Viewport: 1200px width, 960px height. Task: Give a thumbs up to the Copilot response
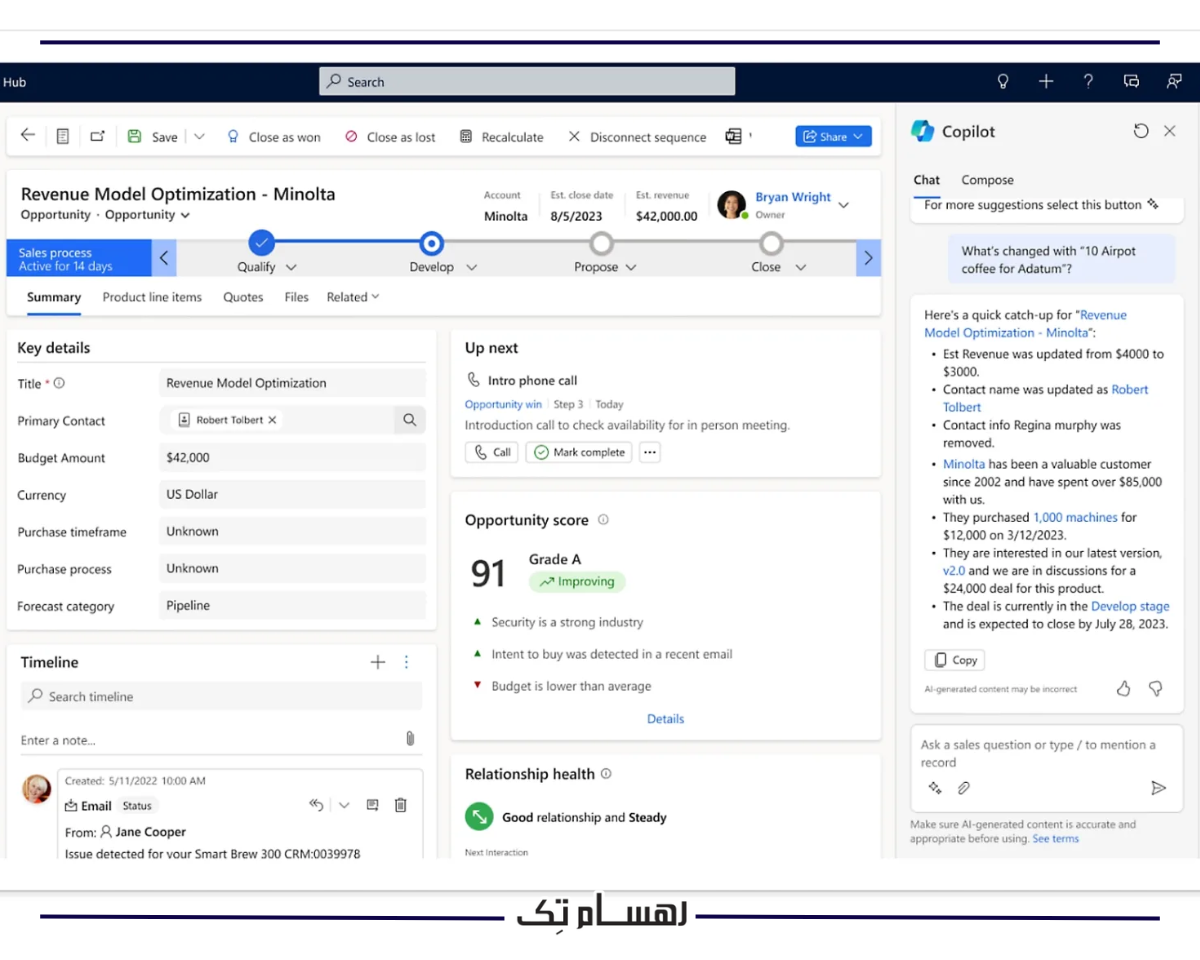(x=1123, y=688)
